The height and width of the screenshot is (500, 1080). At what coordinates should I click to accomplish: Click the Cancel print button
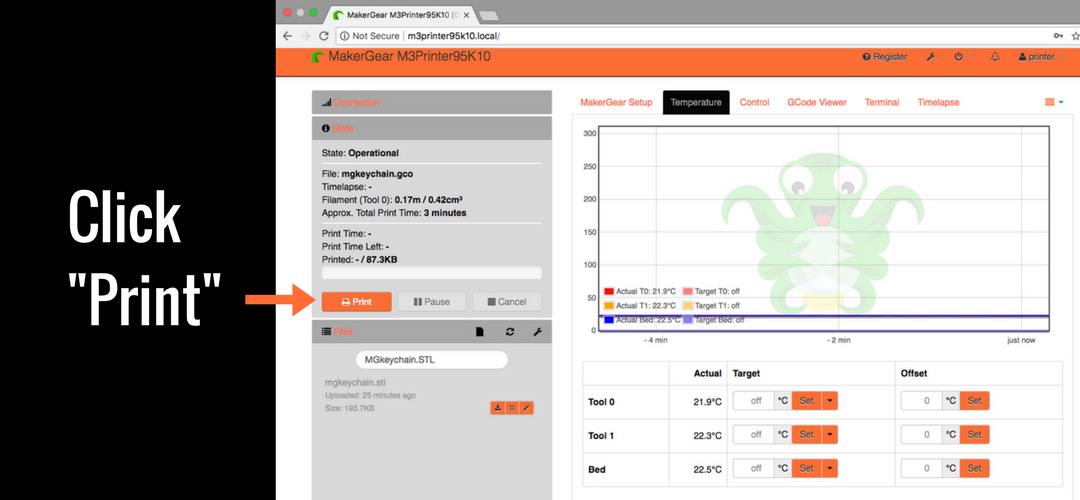click(x=506, y=301)
